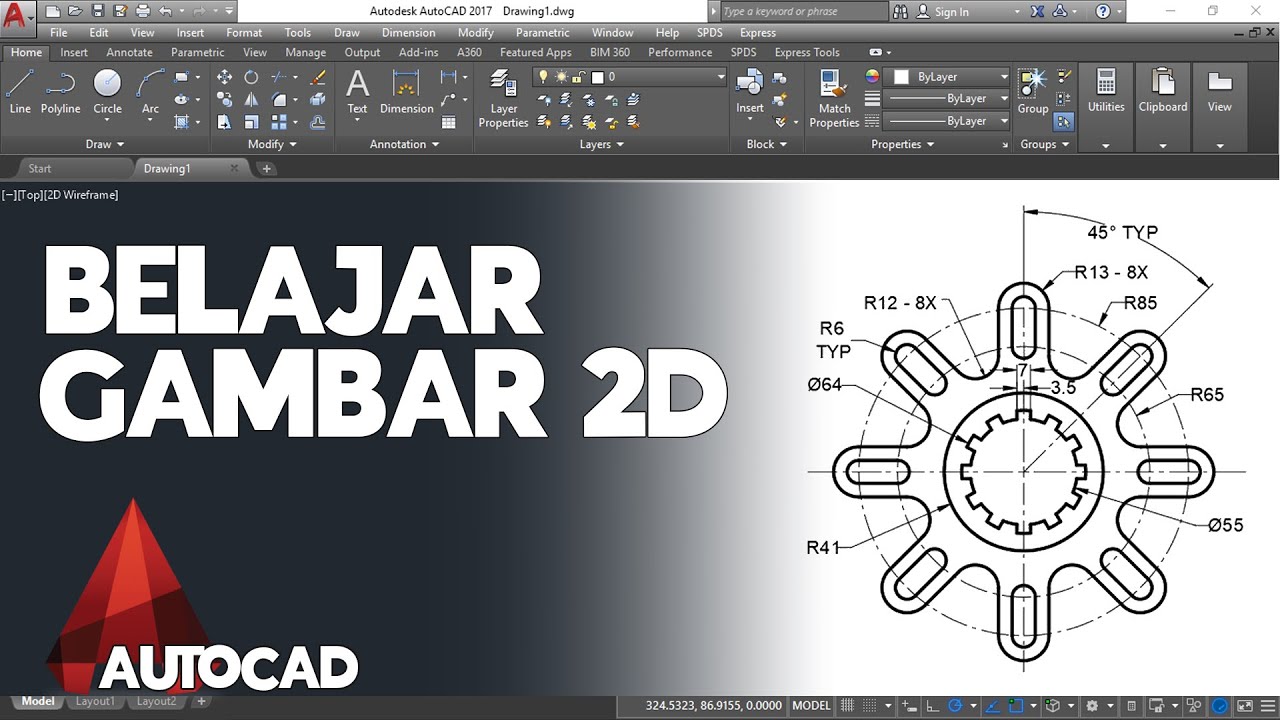Screen dimensions: 1280x720
Task: Activate the Move tool in Modify
Action: (x=224, y=77)
